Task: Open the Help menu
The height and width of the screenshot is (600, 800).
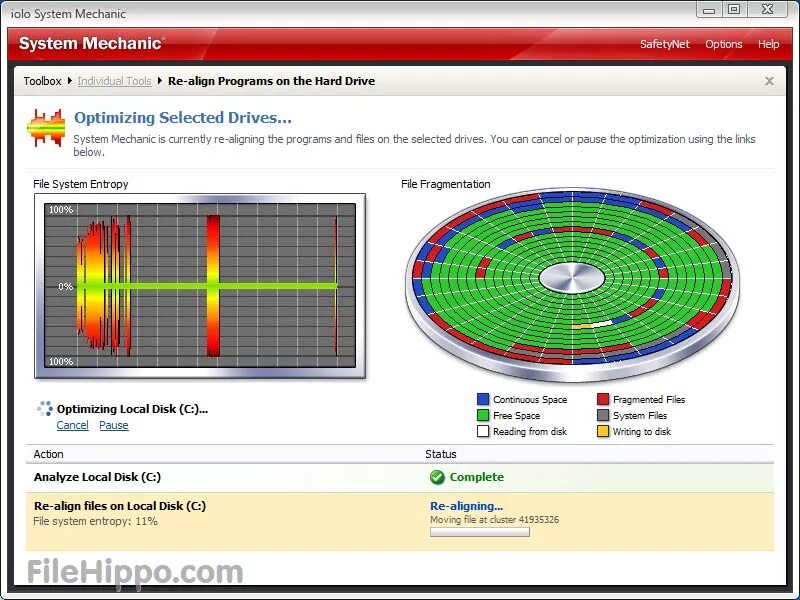Action: coord(768,44)
